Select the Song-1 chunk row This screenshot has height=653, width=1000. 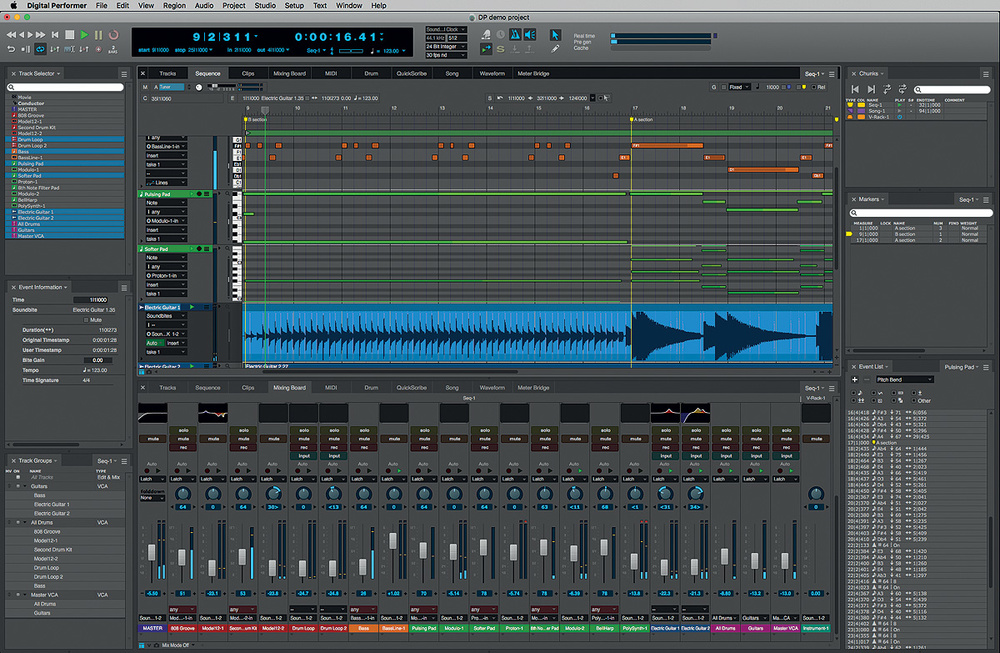pos(918,111)
